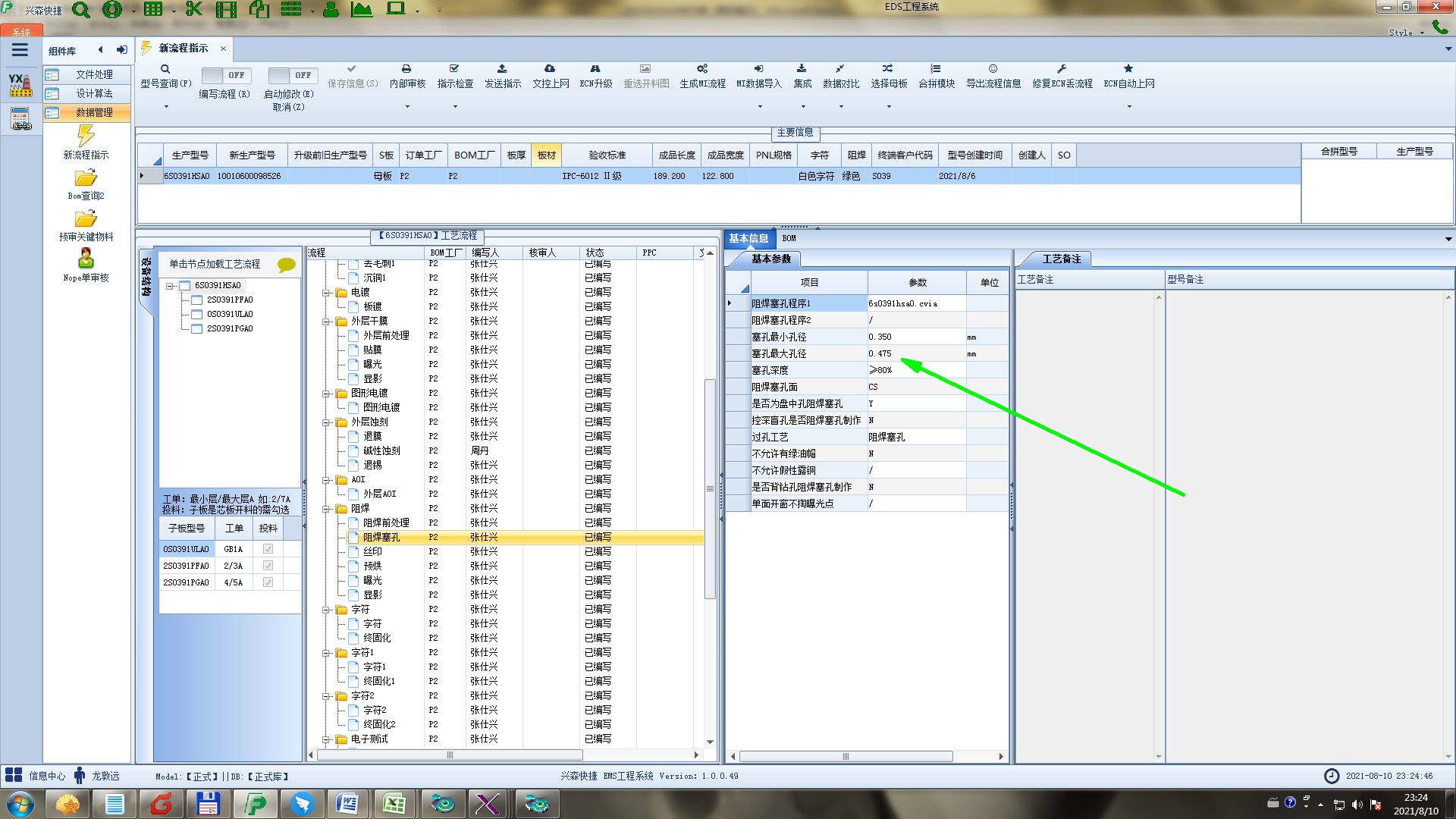
Task: Toggle 投料 checkbox for 2S0391PFA0
Action: point(268,566)
